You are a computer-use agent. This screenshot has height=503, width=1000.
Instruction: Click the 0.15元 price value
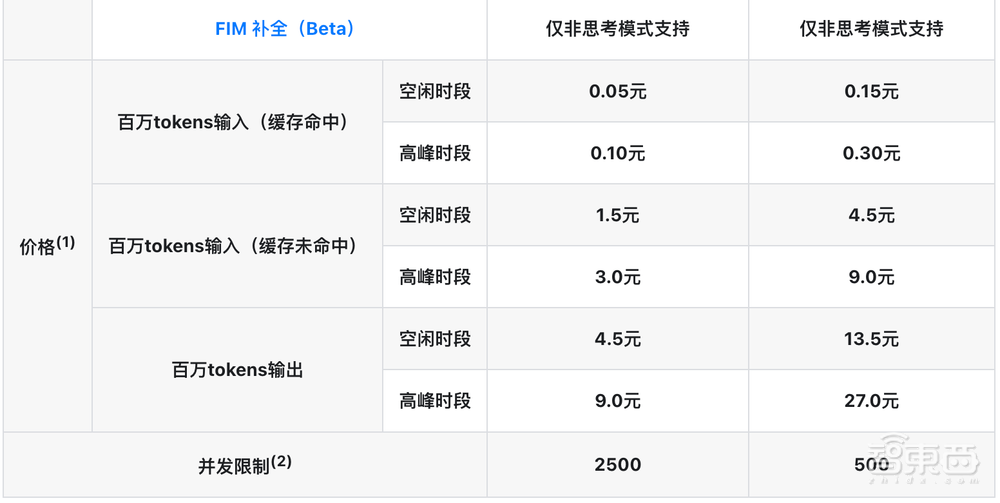(x=872, y=92)
